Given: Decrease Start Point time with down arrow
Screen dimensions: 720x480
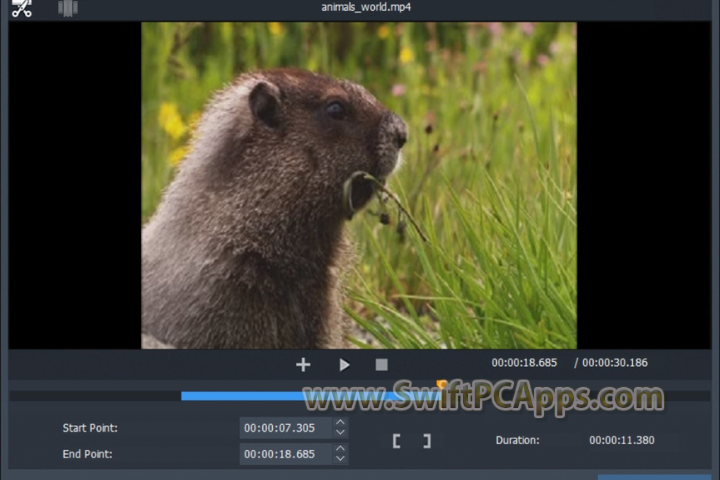Looking at the screenshot, I should point(340,432).
